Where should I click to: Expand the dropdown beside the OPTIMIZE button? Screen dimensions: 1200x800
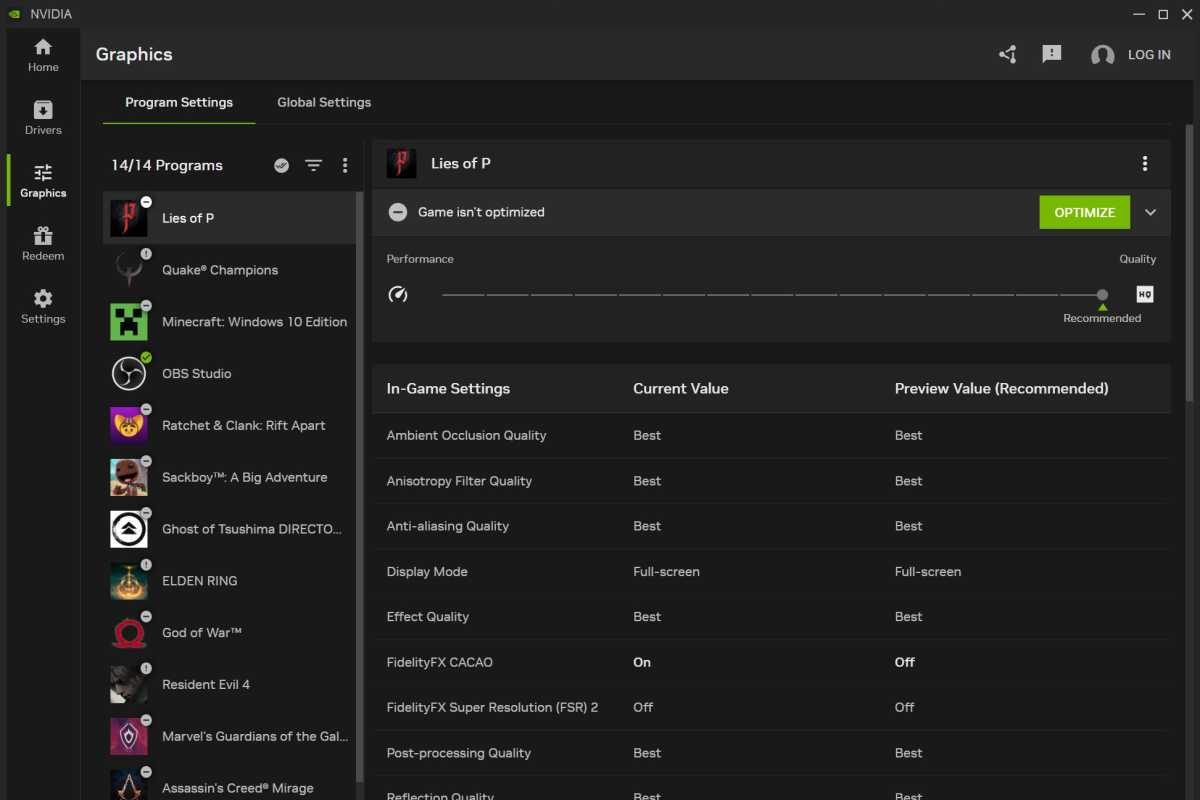tap(1150, 212)
